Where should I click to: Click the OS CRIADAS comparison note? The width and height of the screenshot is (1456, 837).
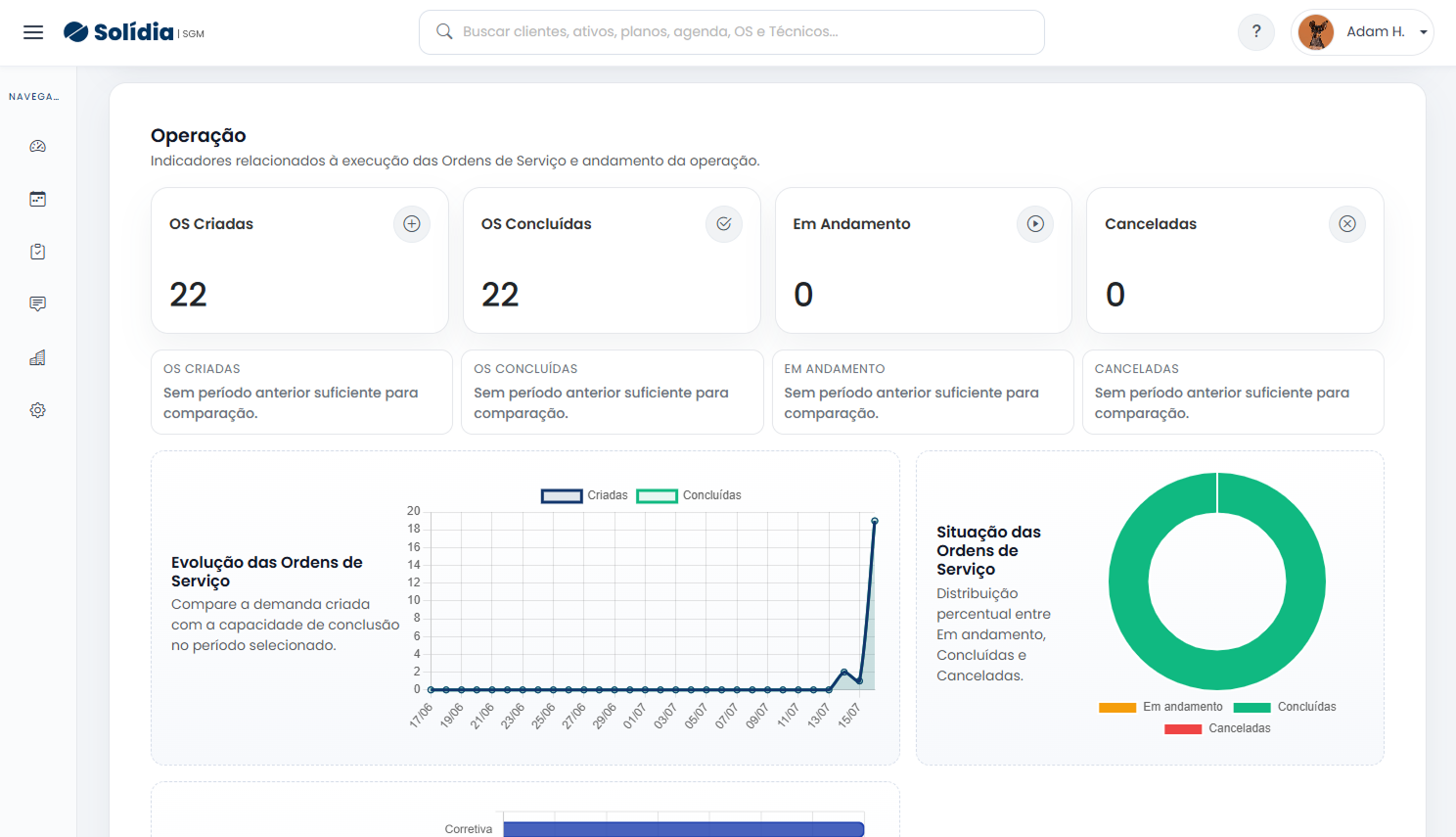point(301,392)
